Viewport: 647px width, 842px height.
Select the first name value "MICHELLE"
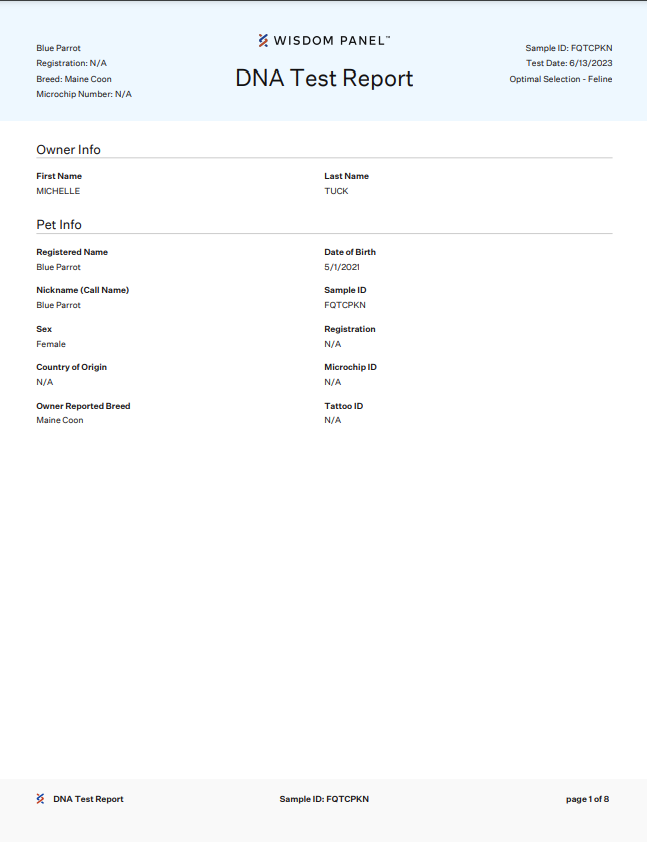[x=58, y=191]
